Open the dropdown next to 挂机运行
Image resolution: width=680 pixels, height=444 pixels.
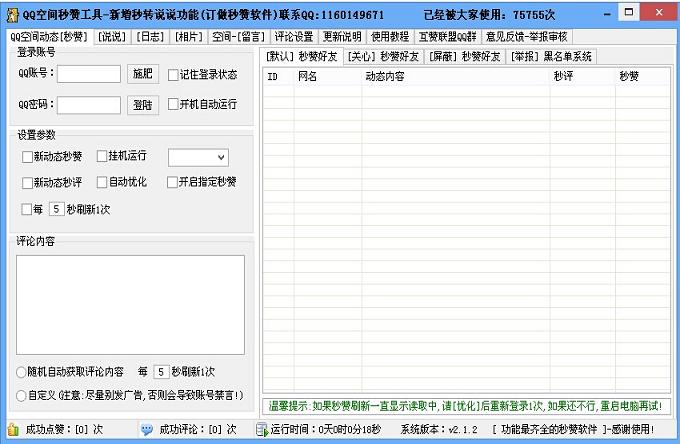[220, 157]
